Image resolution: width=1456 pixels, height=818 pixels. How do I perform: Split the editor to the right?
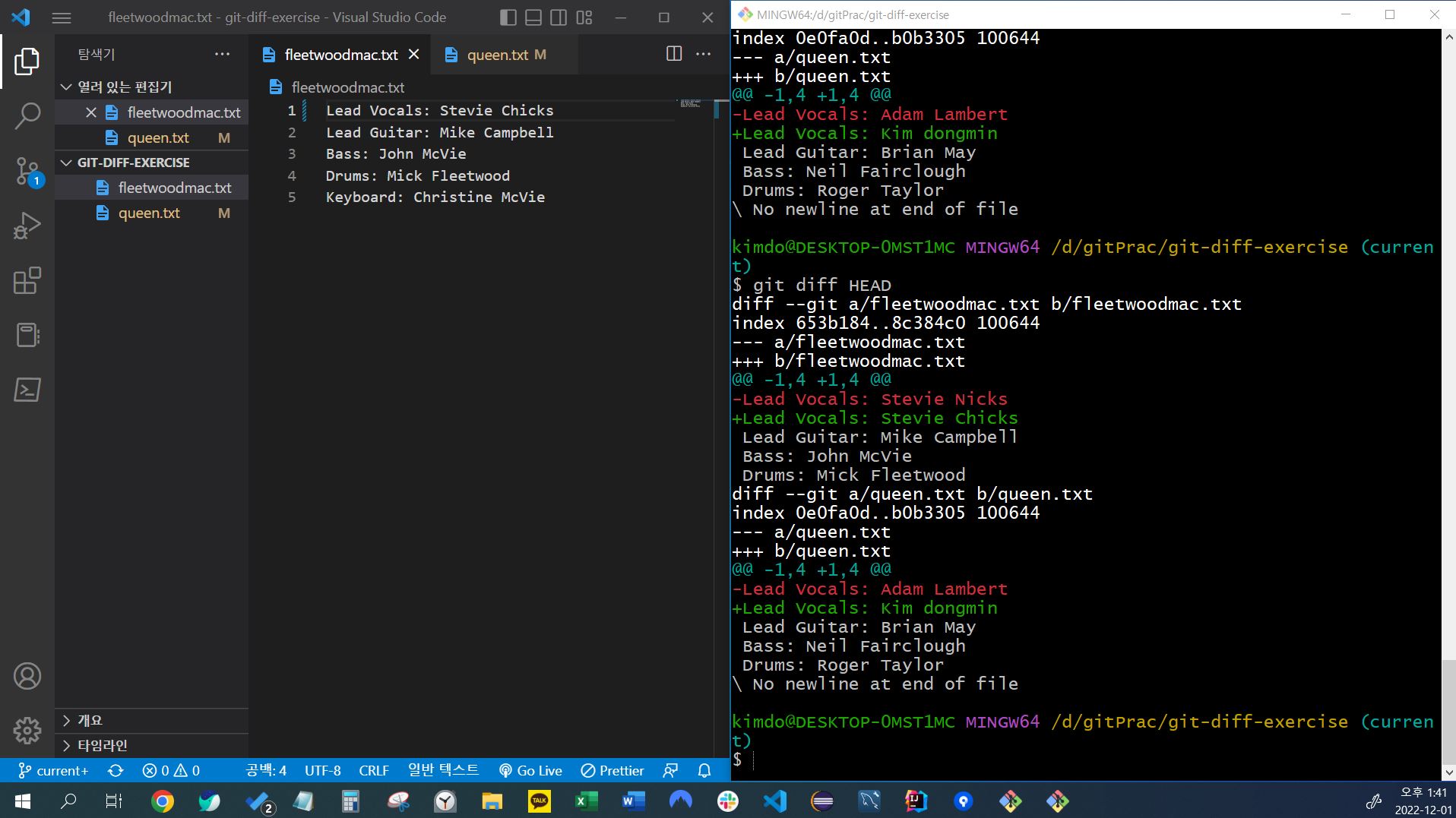(x=674, y=53)
